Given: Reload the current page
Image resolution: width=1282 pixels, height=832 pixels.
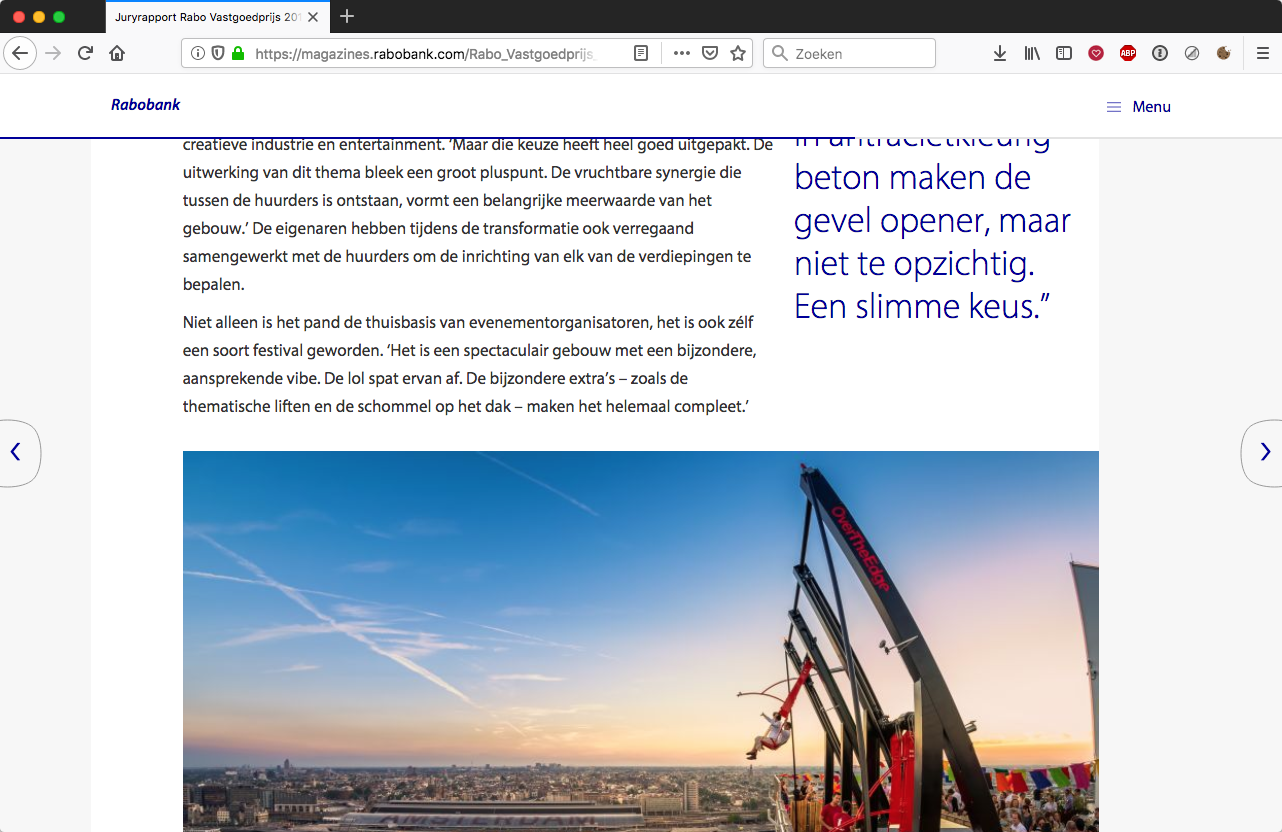Looking at the screenshot, I should (86, 54).
